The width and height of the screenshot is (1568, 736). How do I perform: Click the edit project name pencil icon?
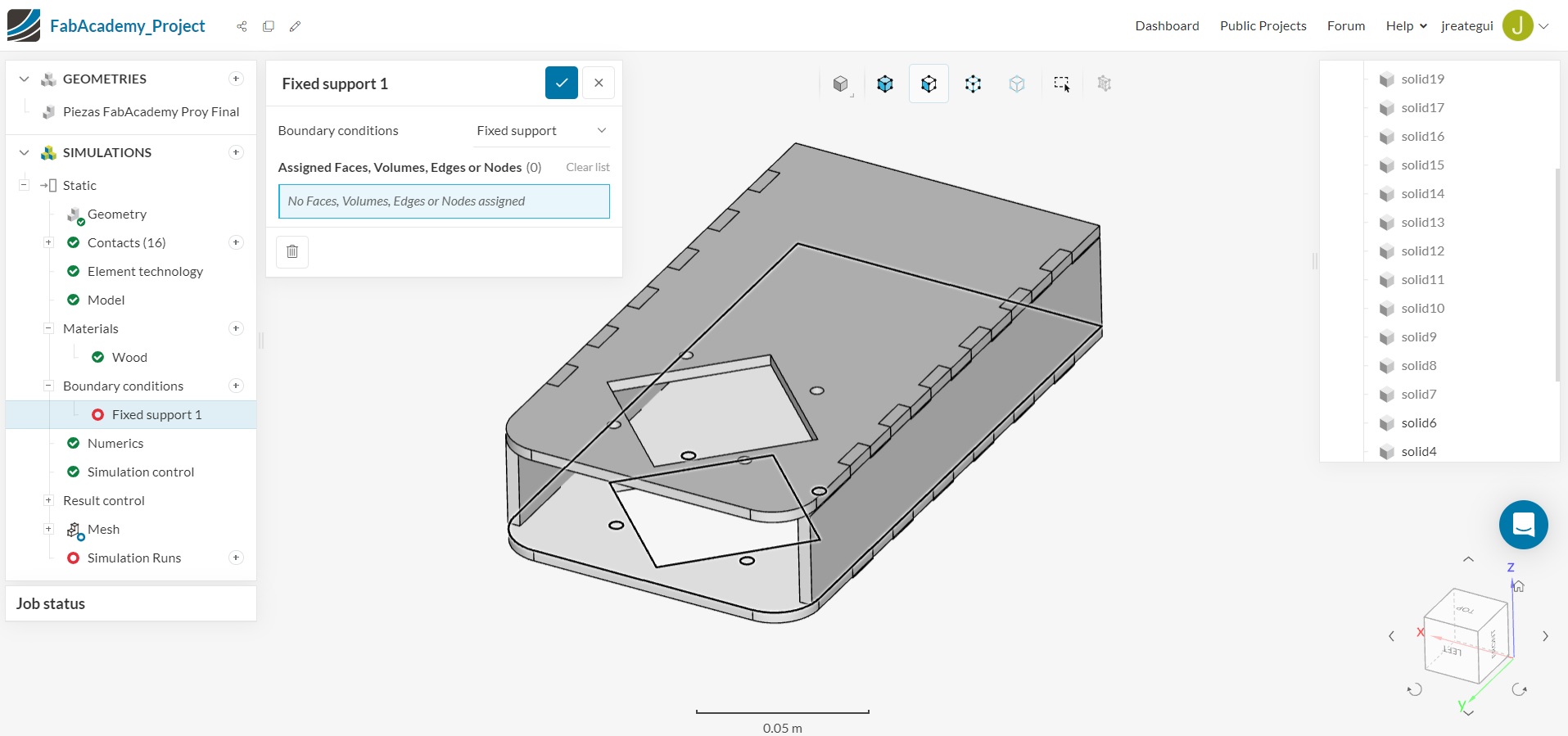pos(296,26)
